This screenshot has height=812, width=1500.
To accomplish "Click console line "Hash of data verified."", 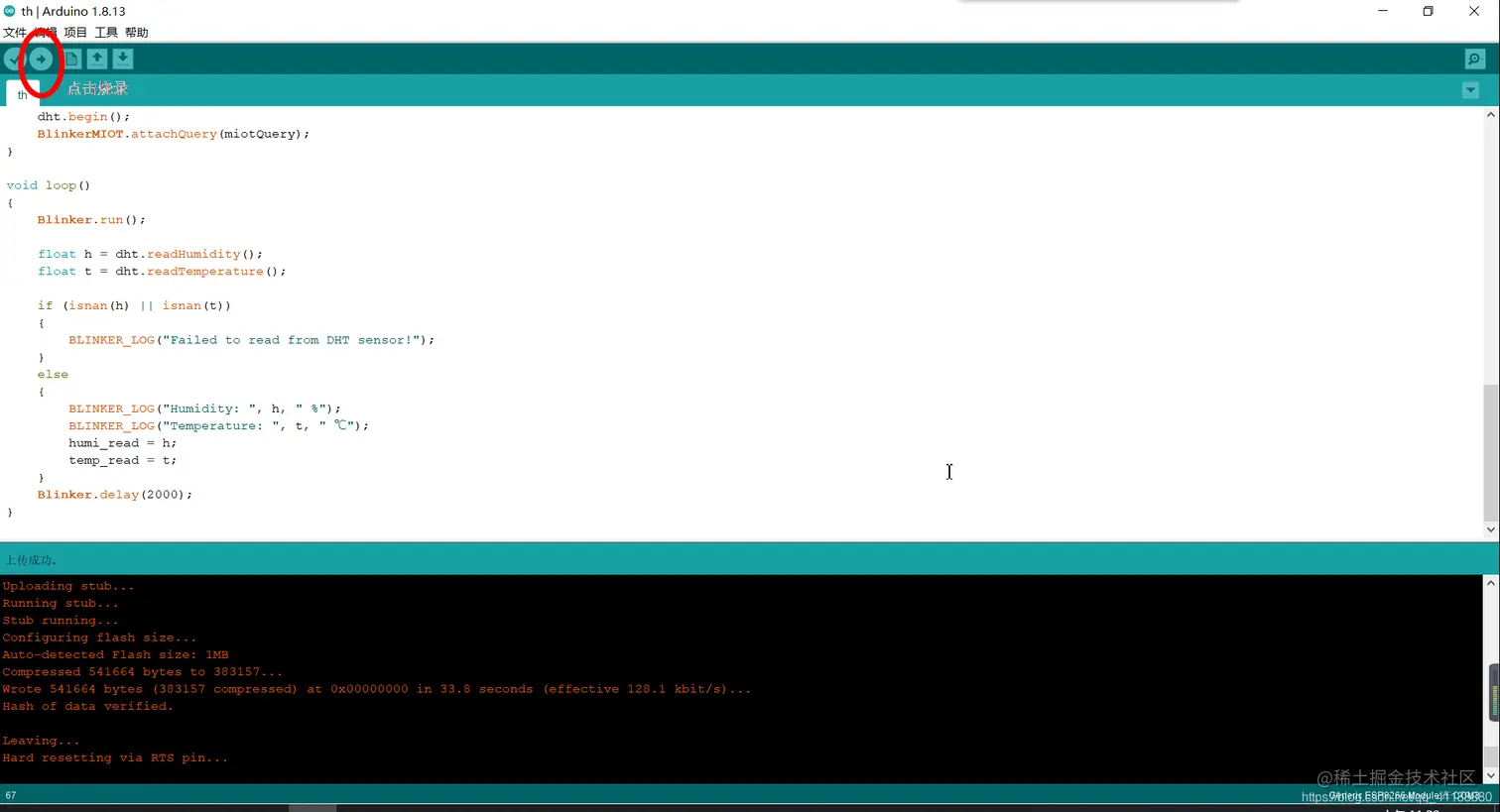I will 87,706.
